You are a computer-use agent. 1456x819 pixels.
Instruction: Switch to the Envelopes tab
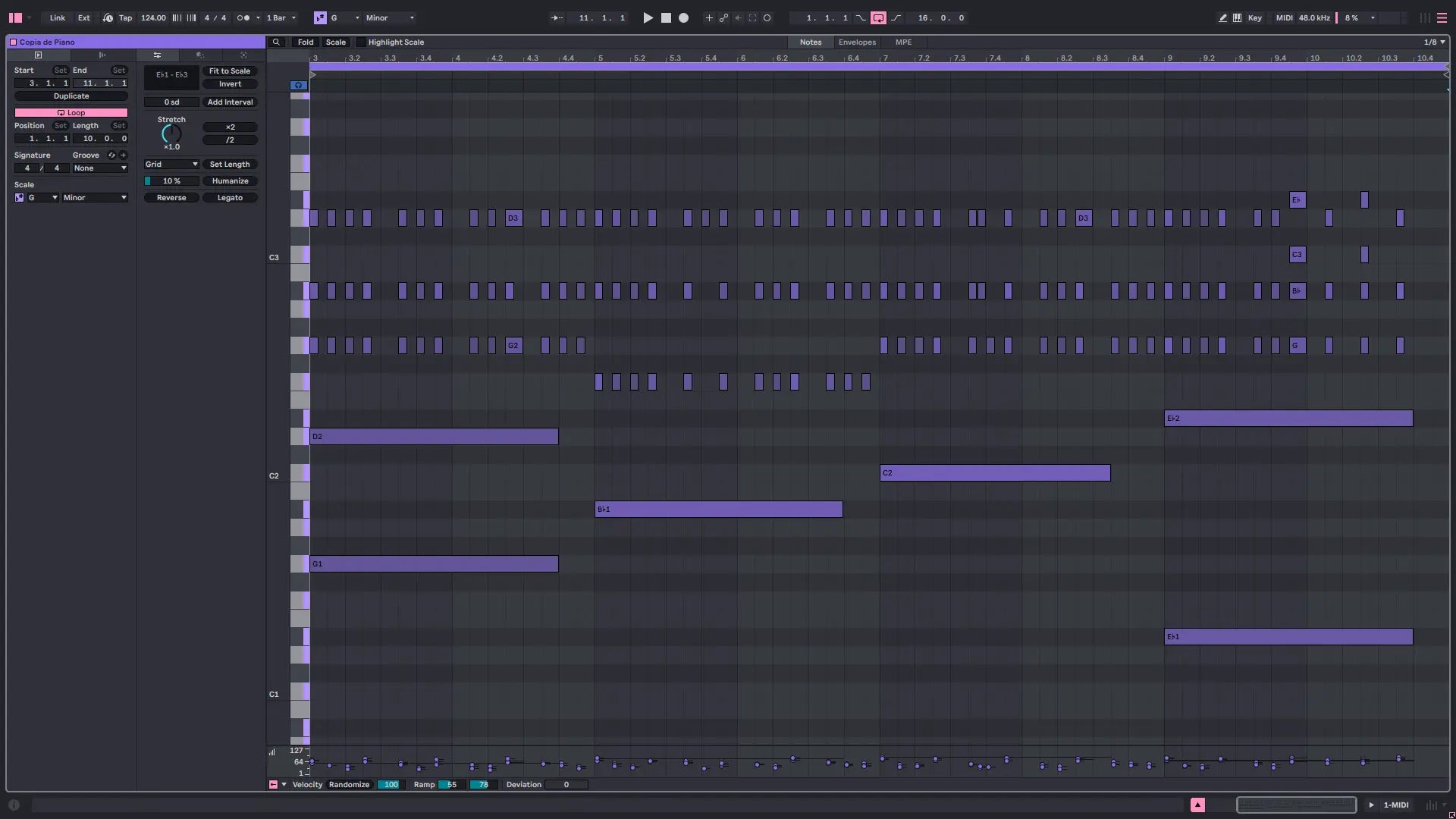click(857, 42)
